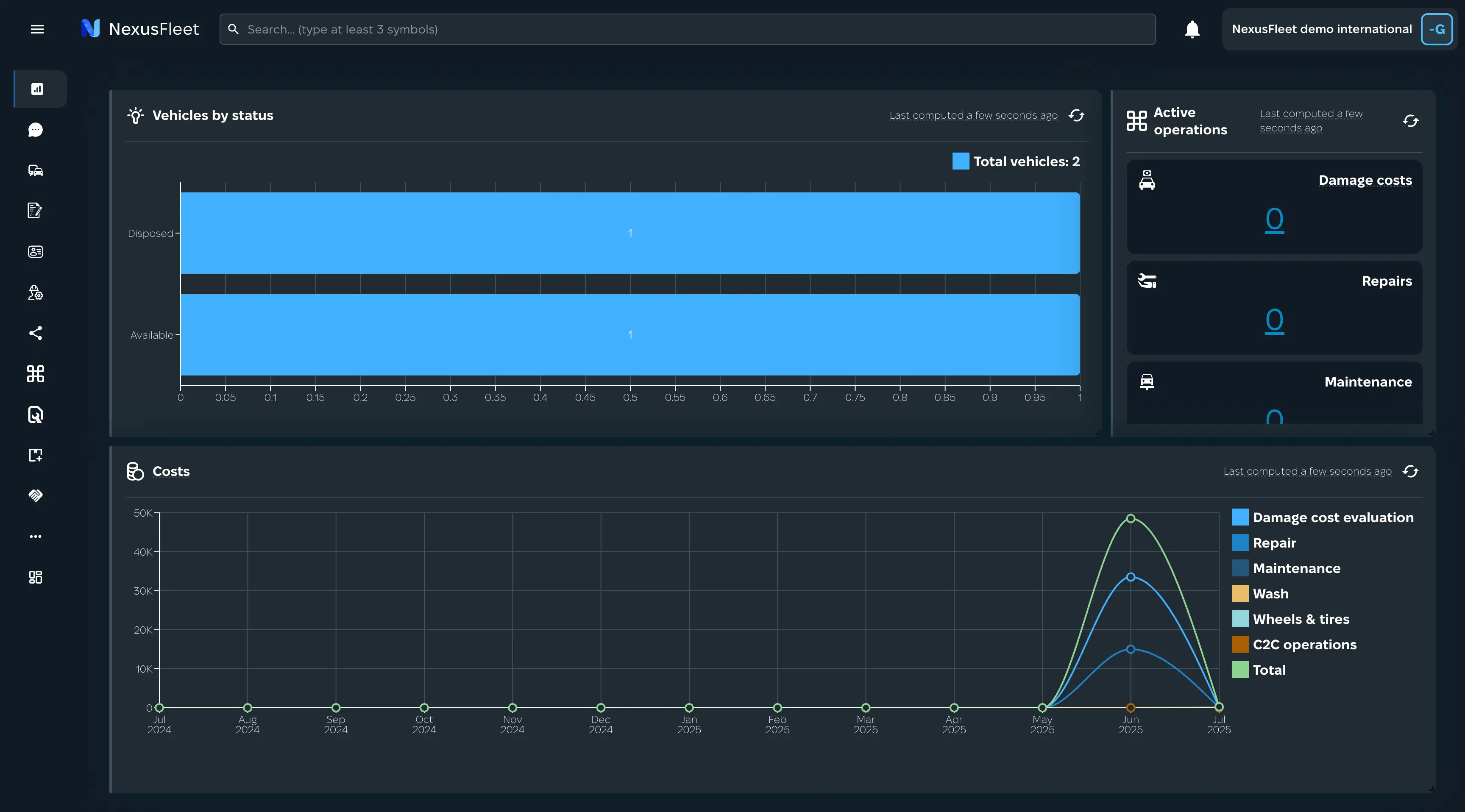Image resolution: width=1465 pixels, height=812 pixels.
Task: Click the Maintenance legend color swatch
Action: coord(1240,568)
